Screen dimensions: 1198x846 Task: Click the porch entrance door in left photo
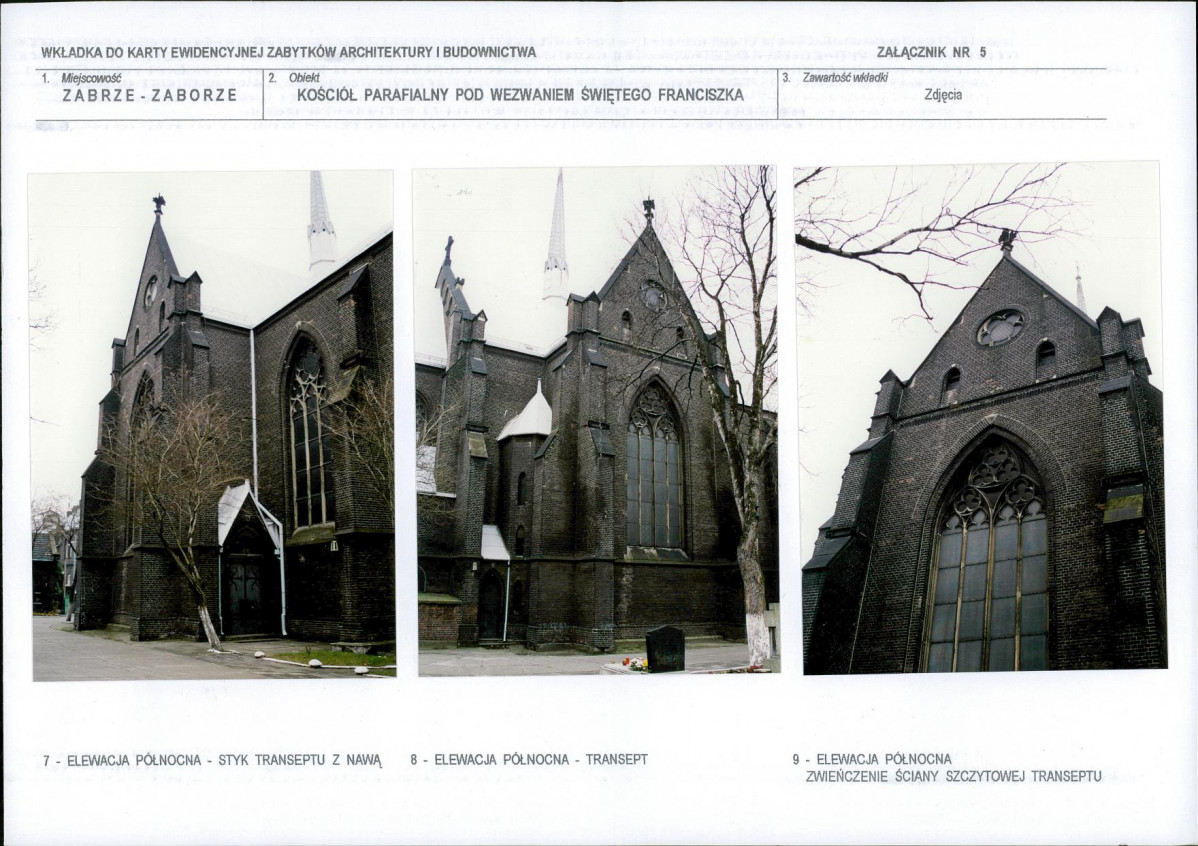(x=243, y=597)
